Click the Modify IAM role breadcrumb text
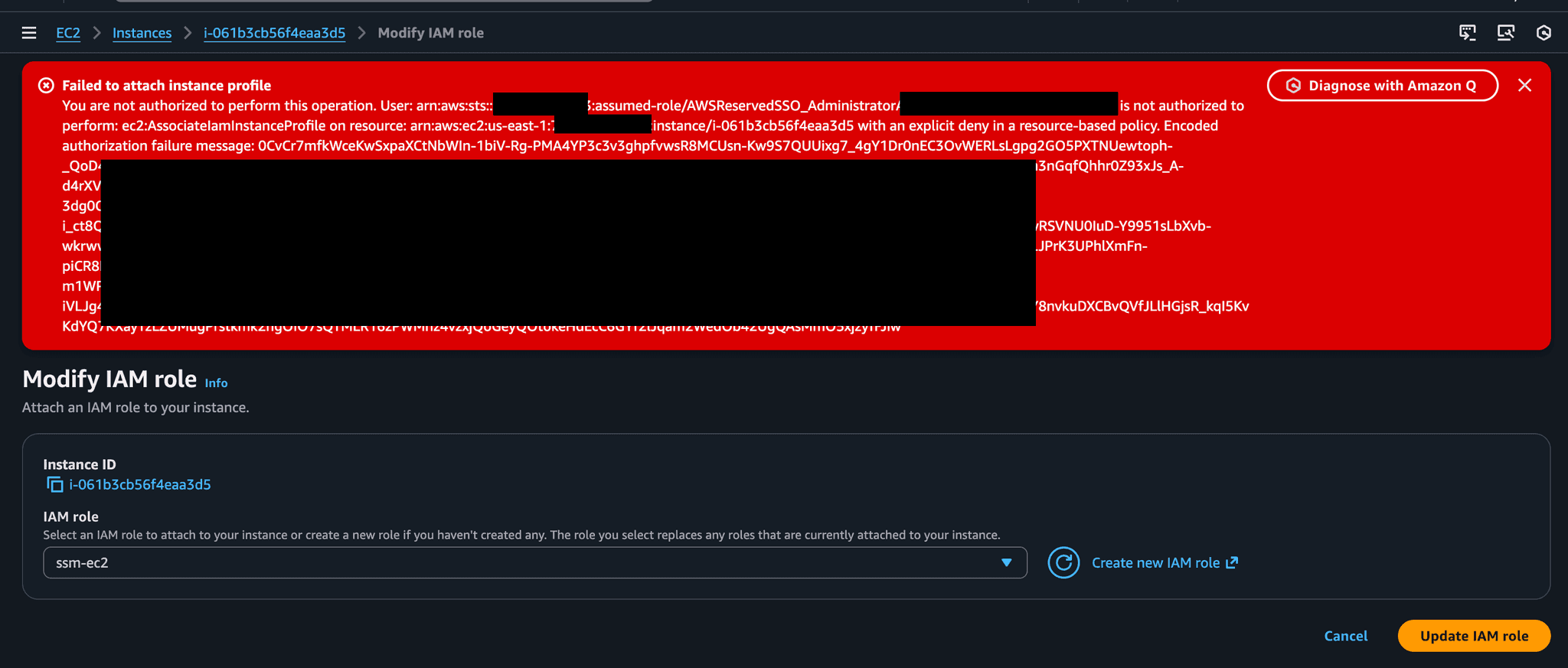Screen dimensions: 1568x668 tap(430, 33)
